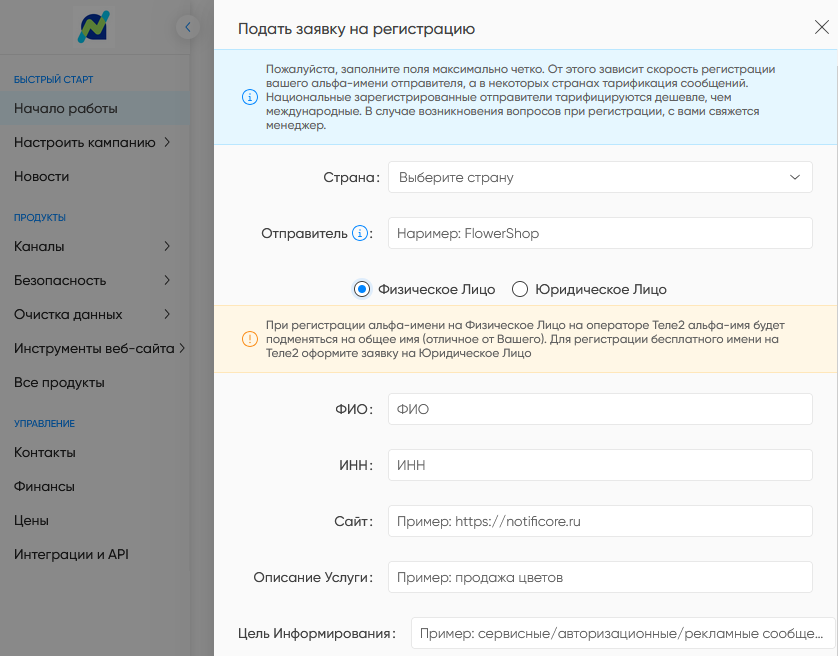The image size is (838, 656).
Task: Click the Отправитель input field
Action: pos(600,233)
